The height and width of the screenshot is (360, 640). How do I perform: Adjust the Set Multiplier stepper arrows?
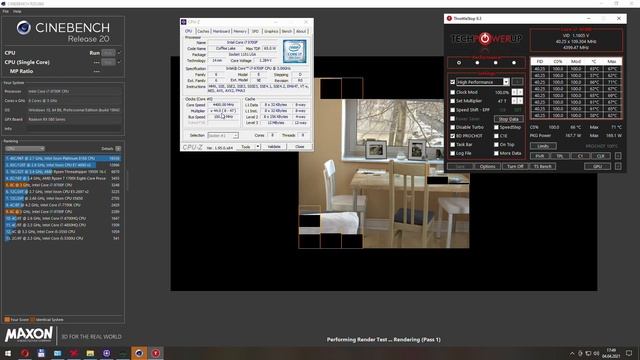point(517,101)
